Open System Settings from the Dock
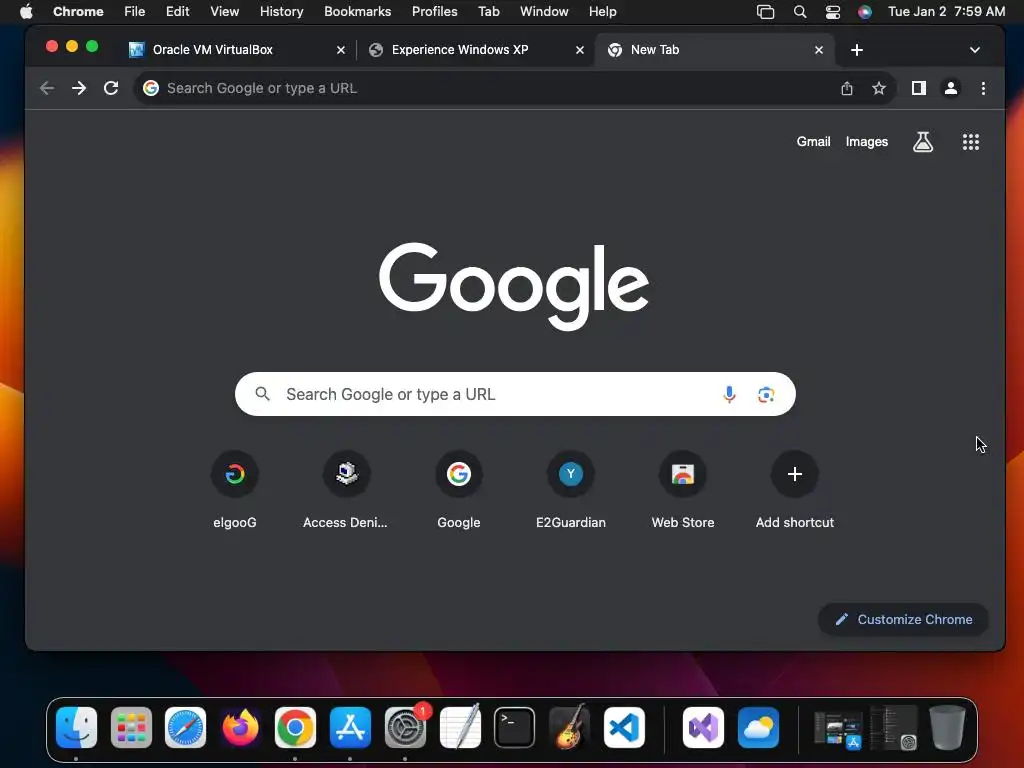The width and height of the screenshot is (1024, 768). click(405, 727)
